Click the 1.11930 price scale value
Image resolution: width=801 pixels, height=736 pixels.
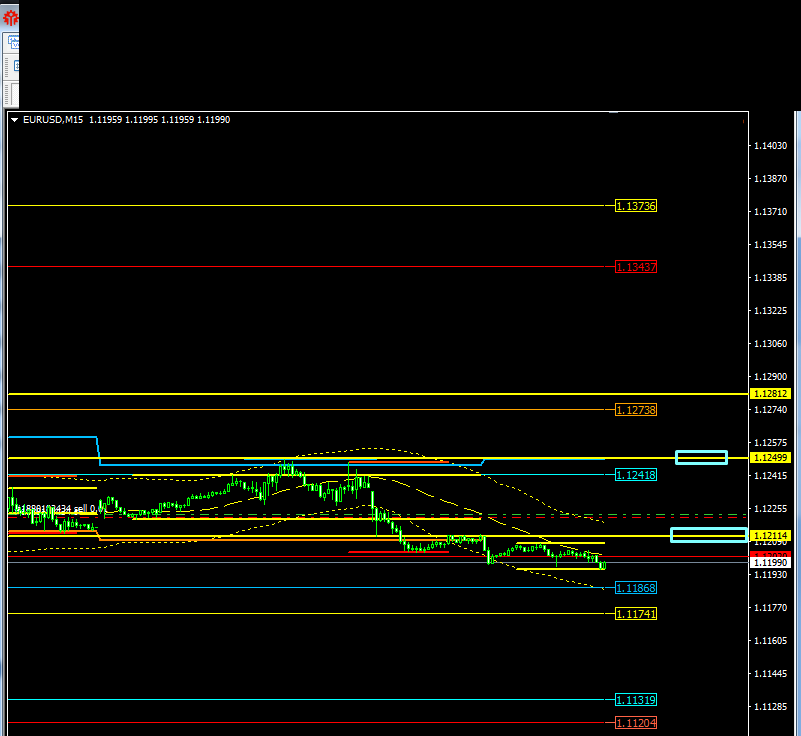pyautogui.click(x=770, y=575)
